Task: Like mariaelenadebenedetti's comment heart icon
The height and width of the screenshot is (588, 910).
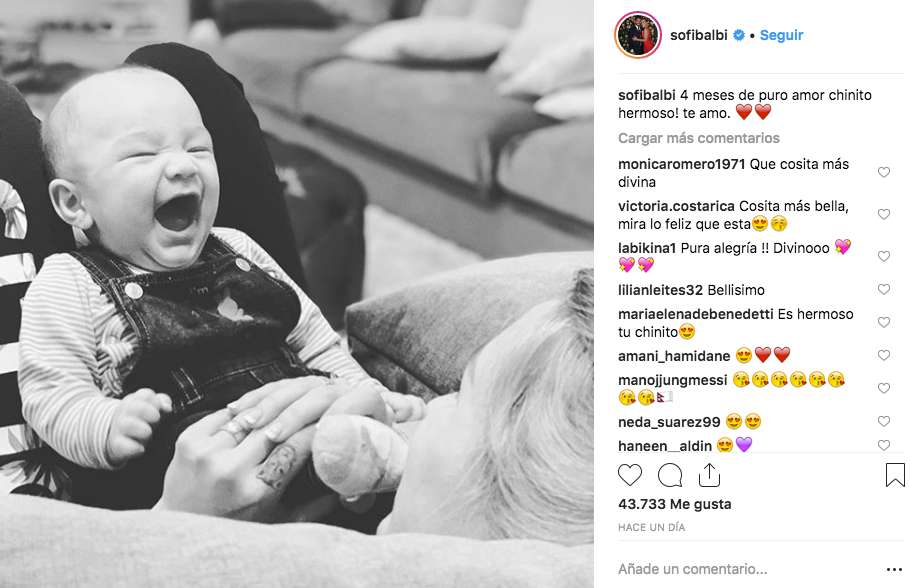Action: click(x=883, y=322)
